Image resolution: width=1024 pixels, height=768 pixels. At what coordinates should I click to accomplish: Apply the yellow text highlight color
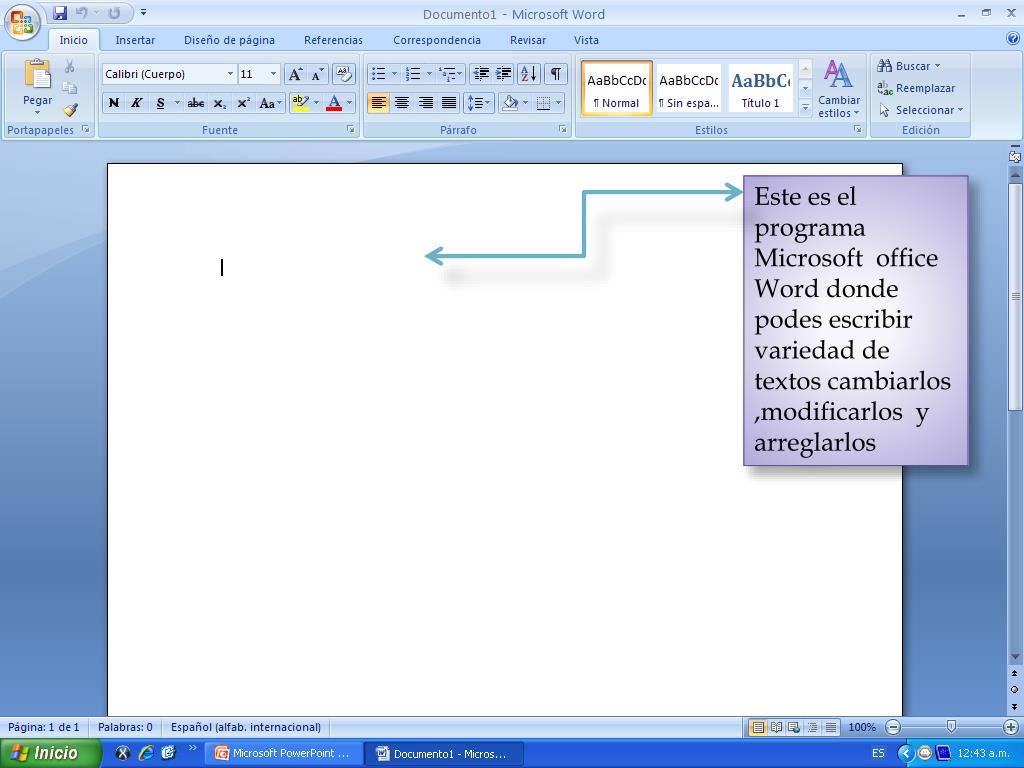[300, 103]
